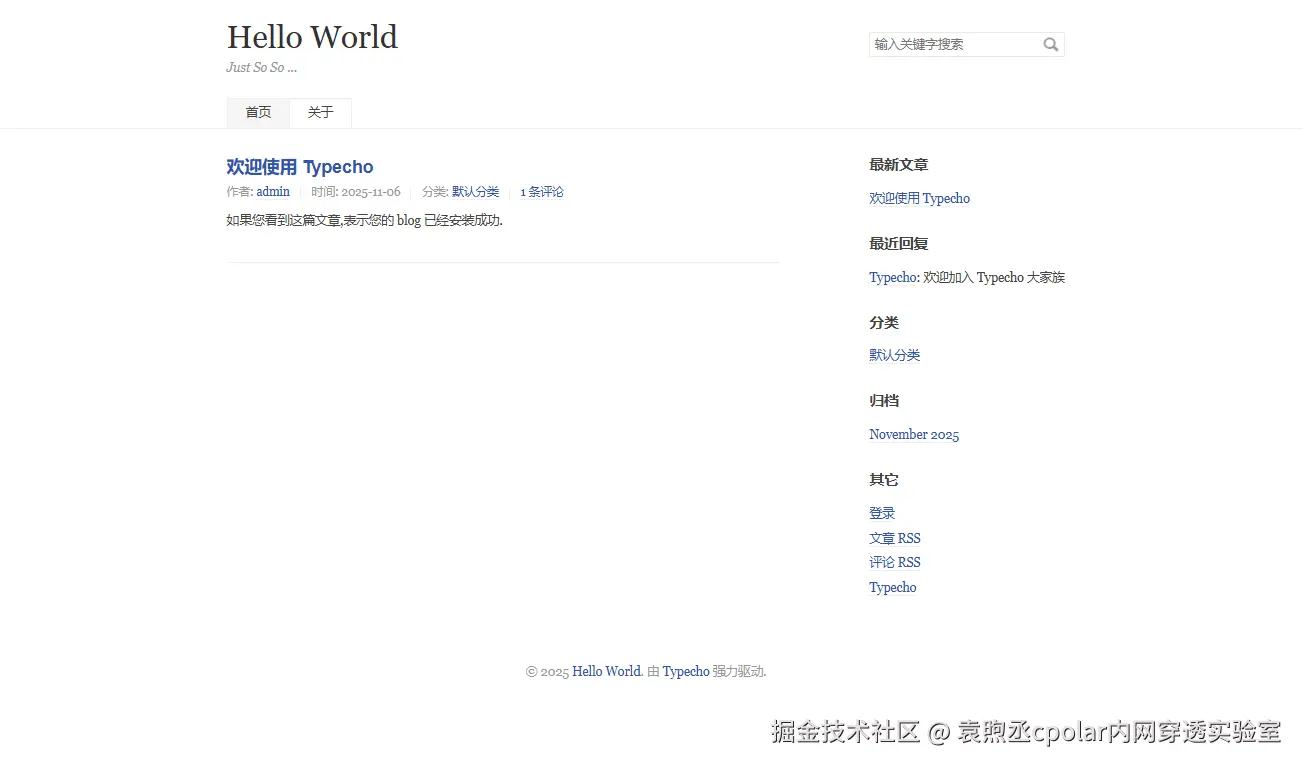Open 默认分类 in the post meta line

[x=475, y=192]
